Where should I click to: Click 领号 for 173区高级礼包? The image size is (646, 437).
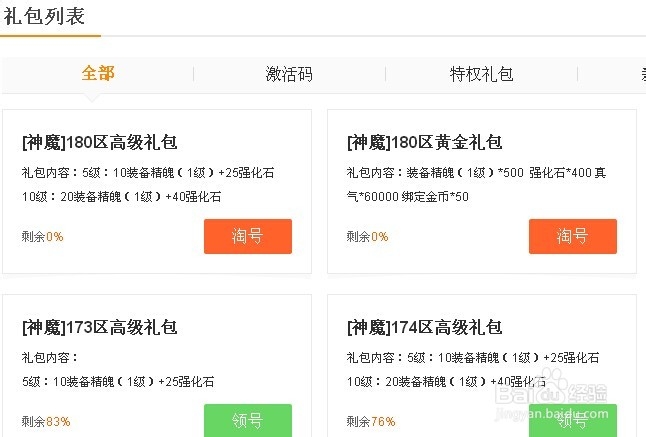[x=248, y=421]
